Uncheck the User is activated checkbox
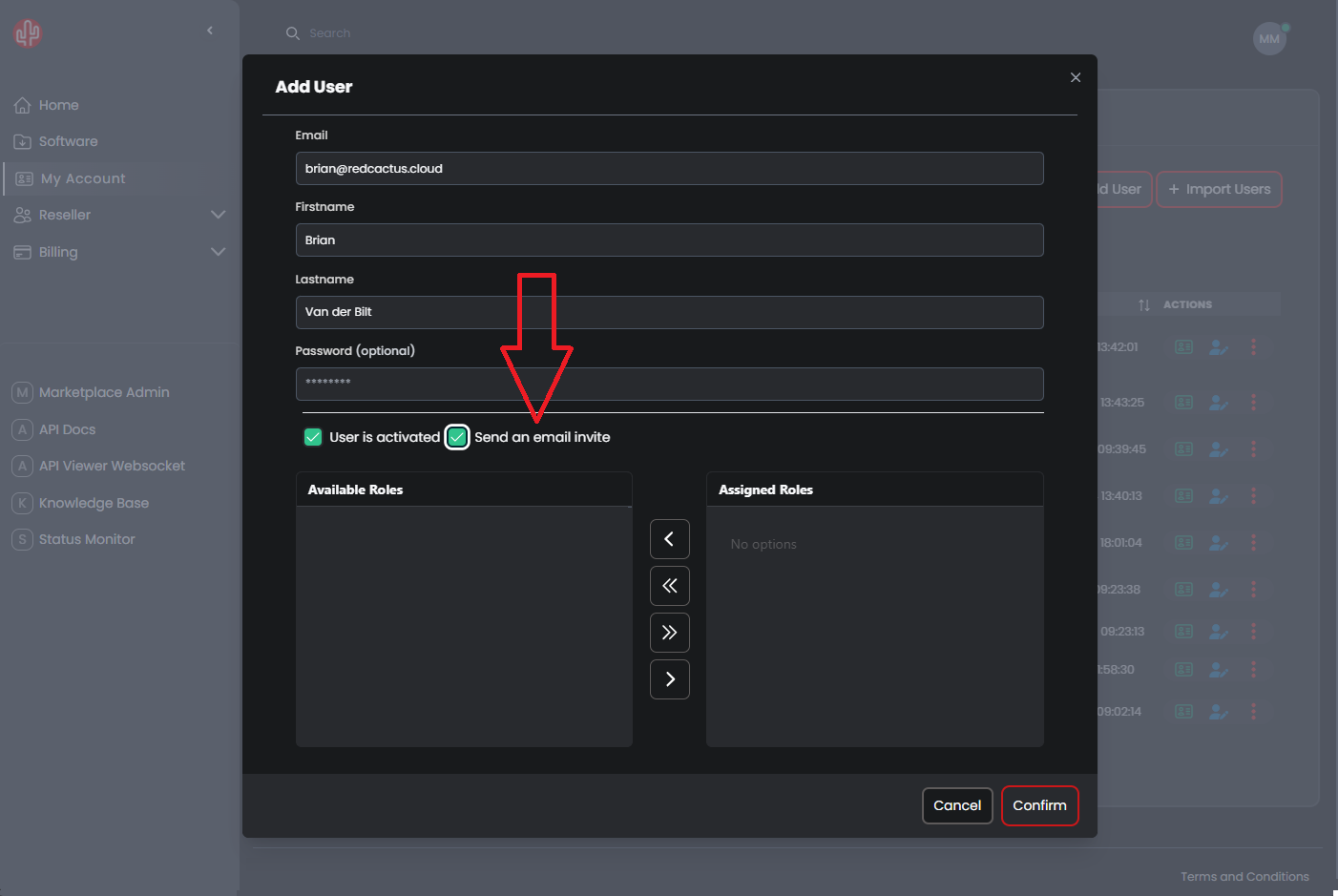The image size is (1338, 896). tap(313, 437)
